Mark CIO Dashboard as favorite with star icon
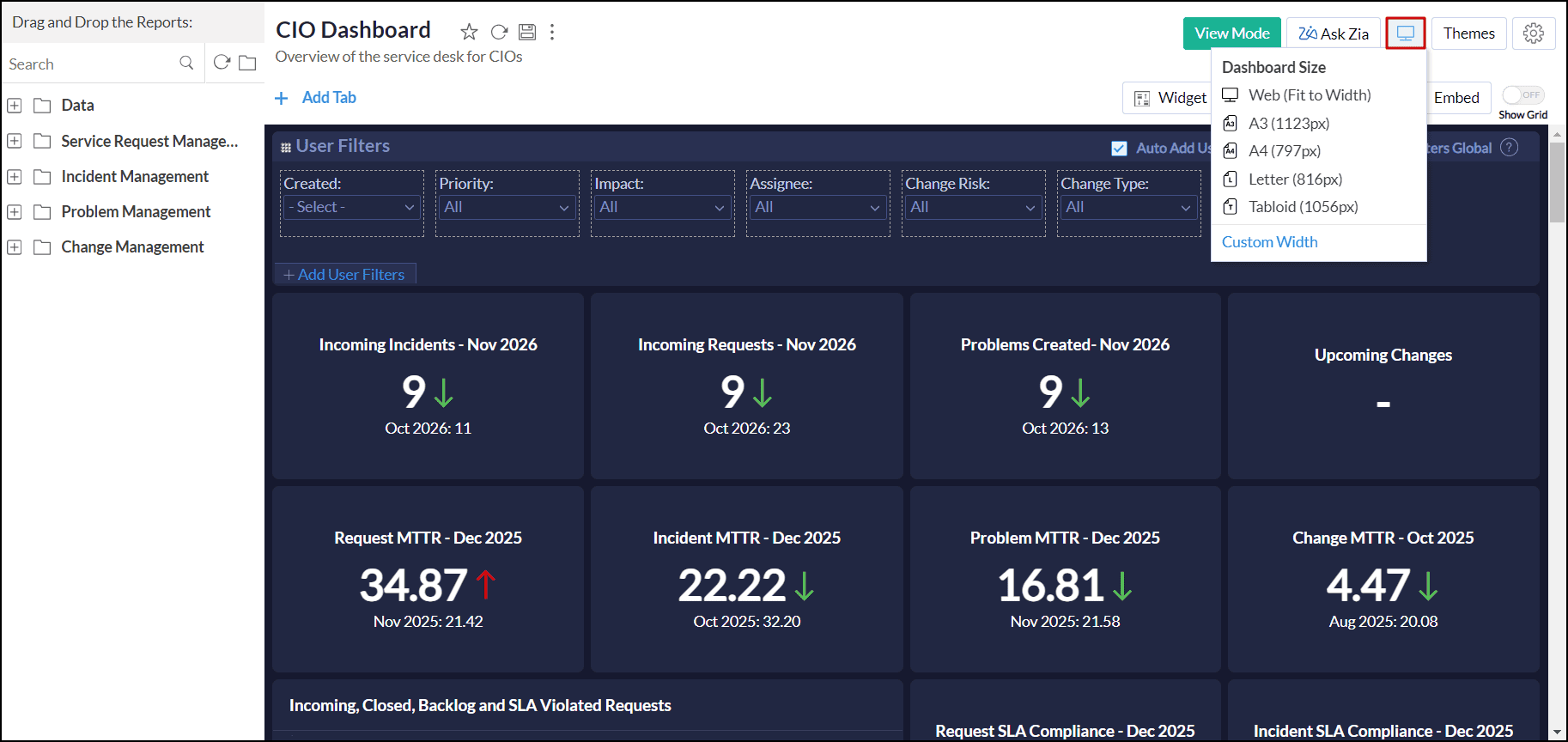Image resolution: width=1568 pixels, height=742 pixels. (x=469, y=33)
